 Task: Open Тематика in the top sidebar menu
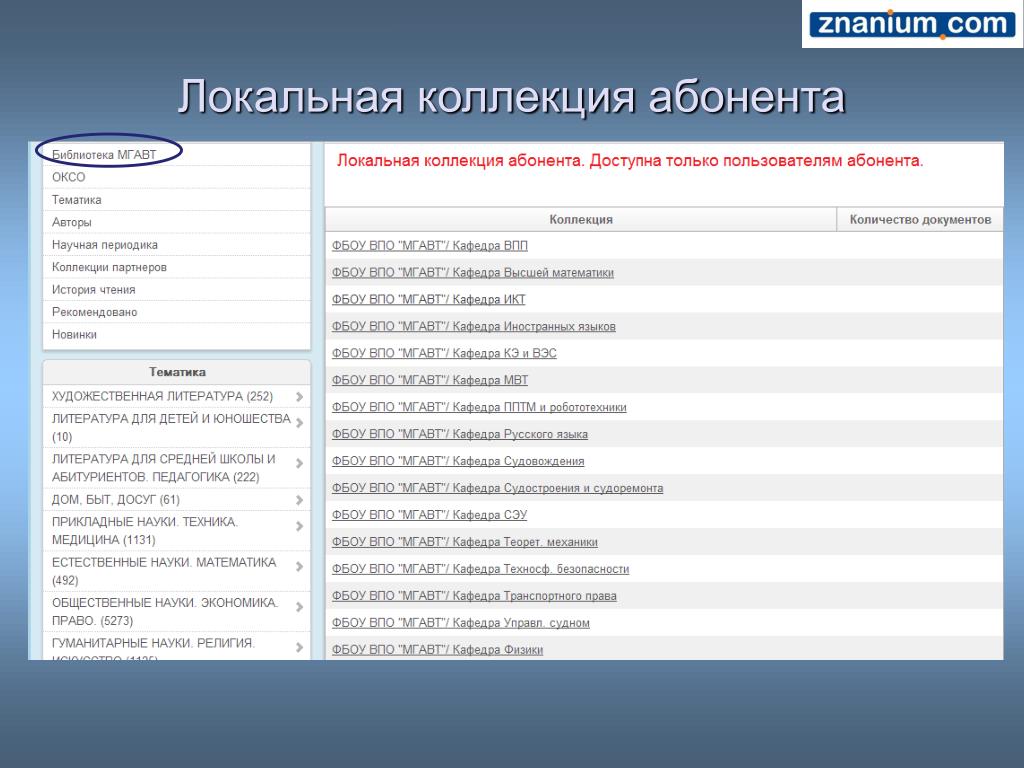point(76,200)
